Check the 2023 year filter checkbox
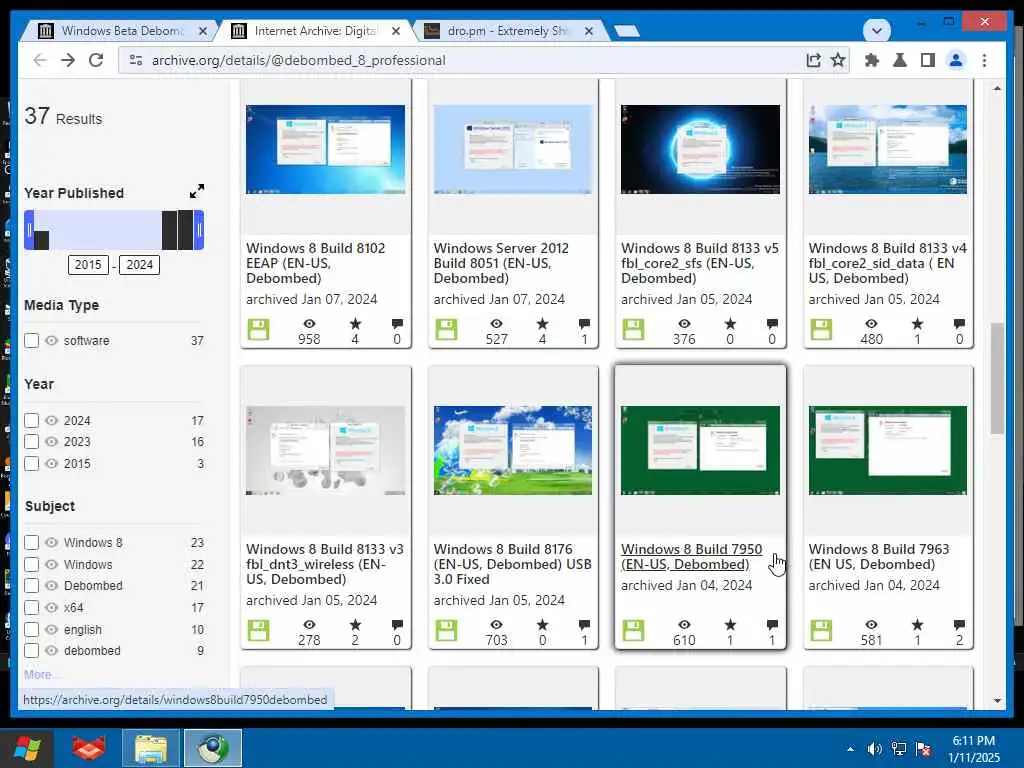1024x768 pixels. pos(31,441)
